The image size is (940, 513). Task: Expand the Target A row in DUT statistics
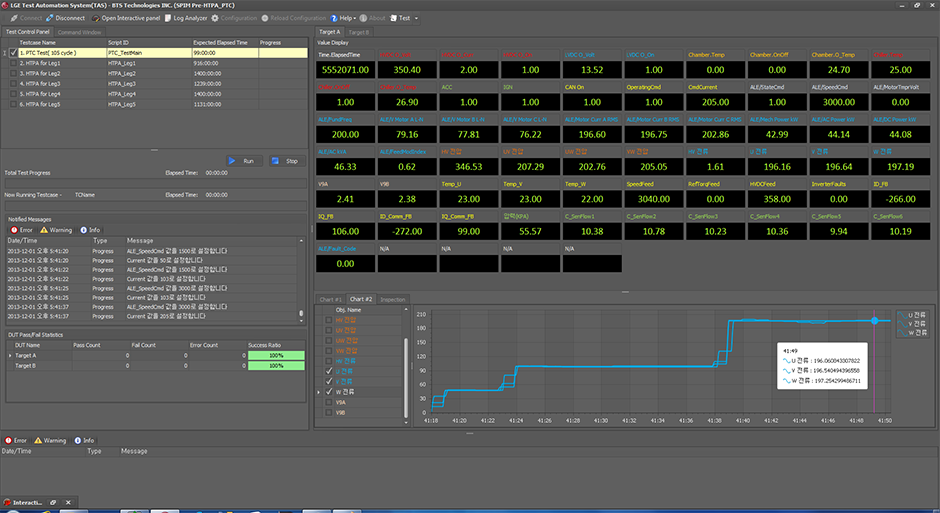10,355
